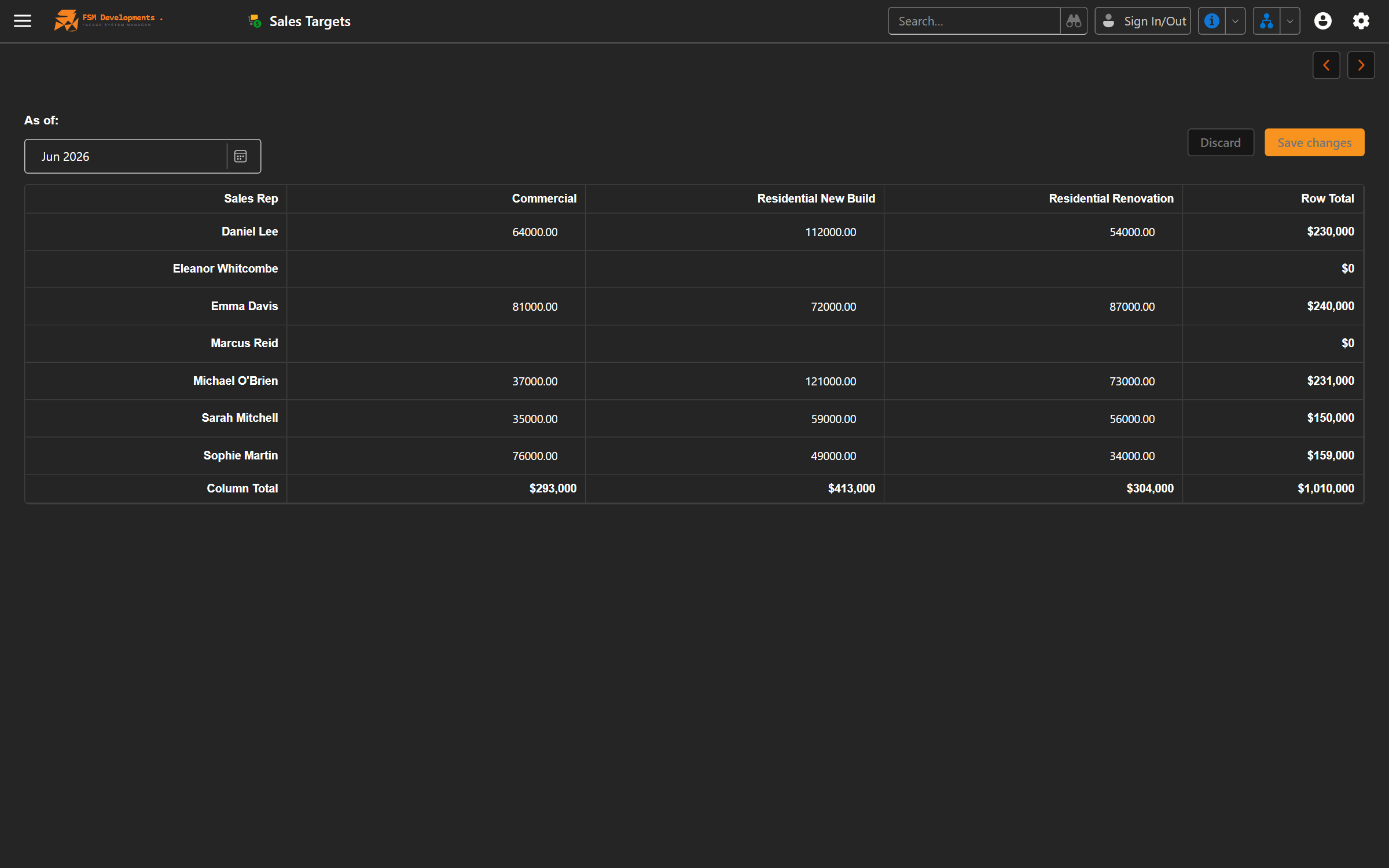Click Sophie Martin's row total $159,000
1389x868 pixels.
click(1331, 455)
